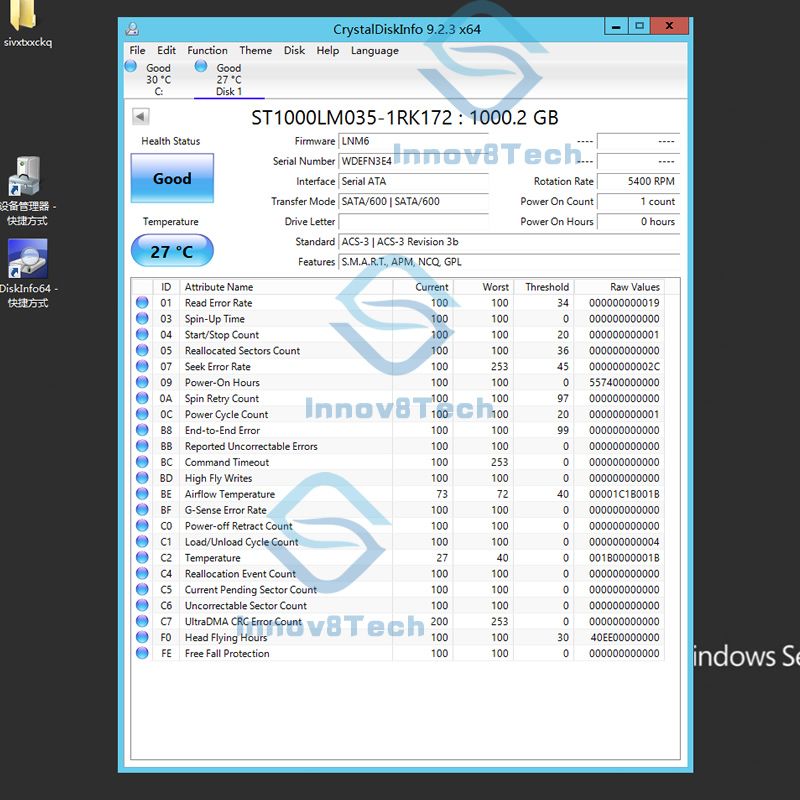The width and height of the screenshot is (800, 800).
Task: Click the Attribute Name column header
Action: [x=218, y=287]
